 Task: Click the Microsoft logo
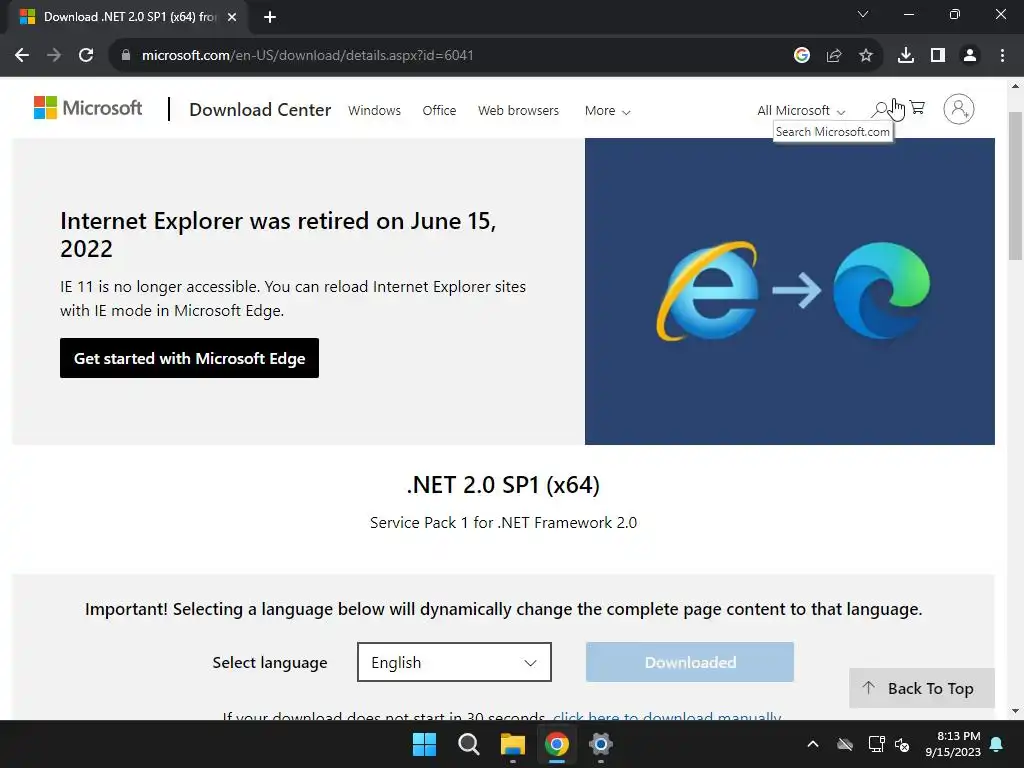[88, 108]
